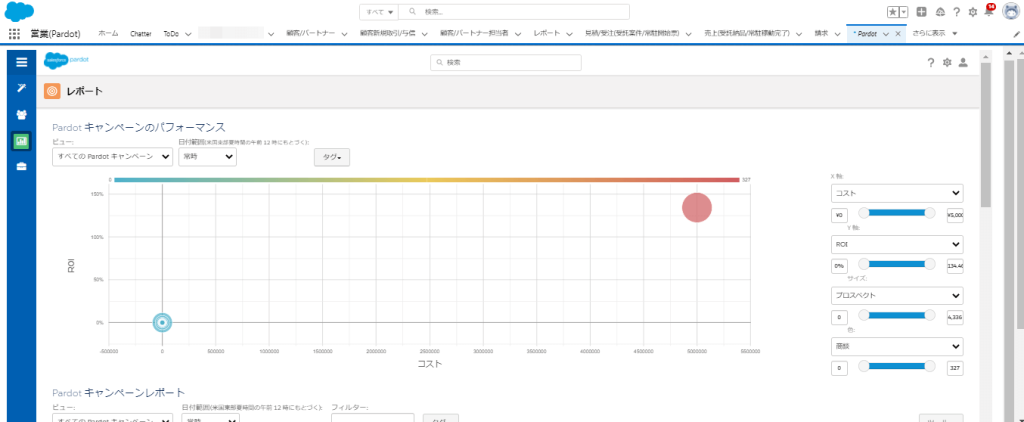Select the large red campaign bubble
The width and height of the screenshot is (1024, 422).
[697, 208]
